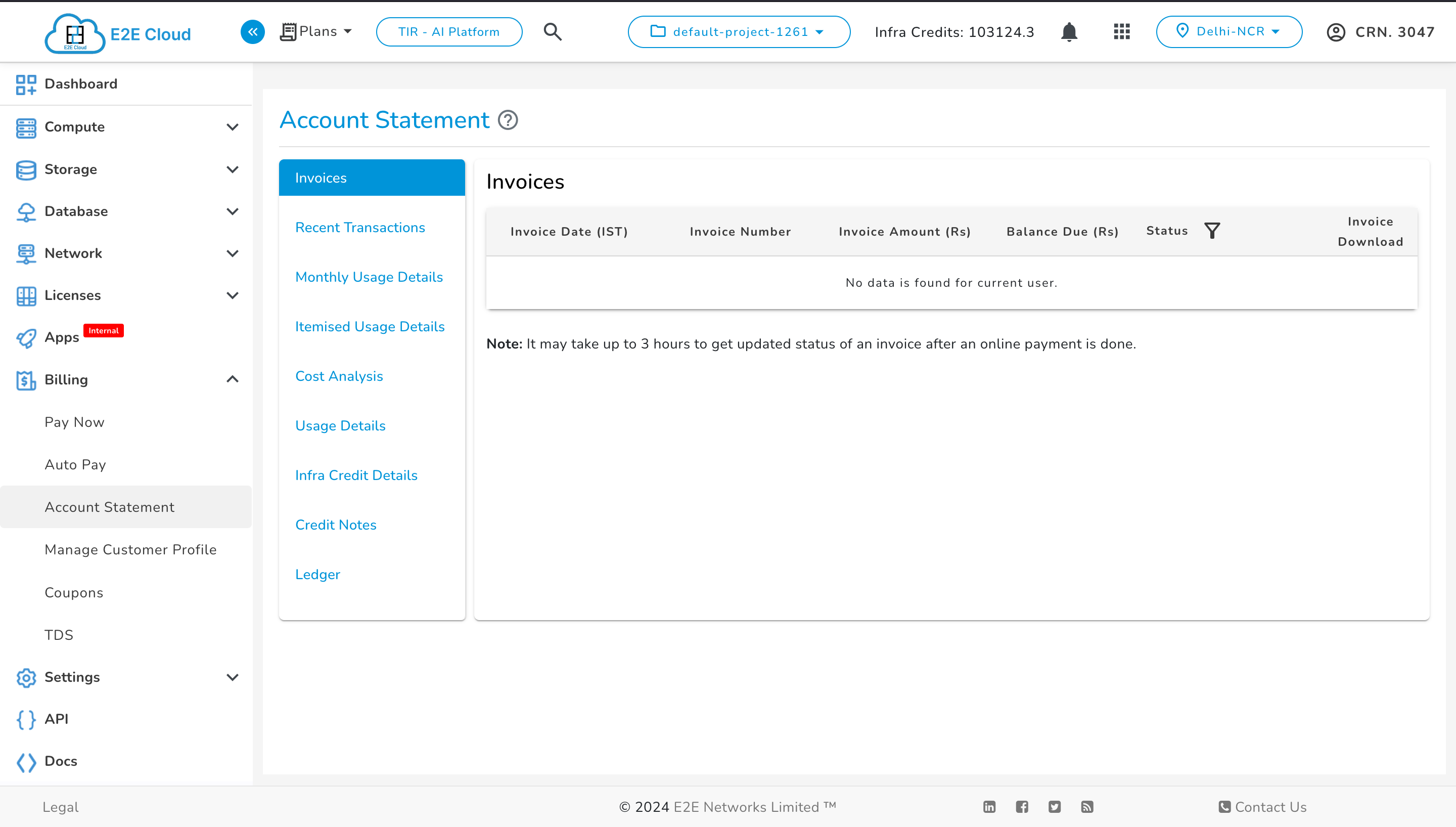Click the Invoice Number column header

coord(740,232)
